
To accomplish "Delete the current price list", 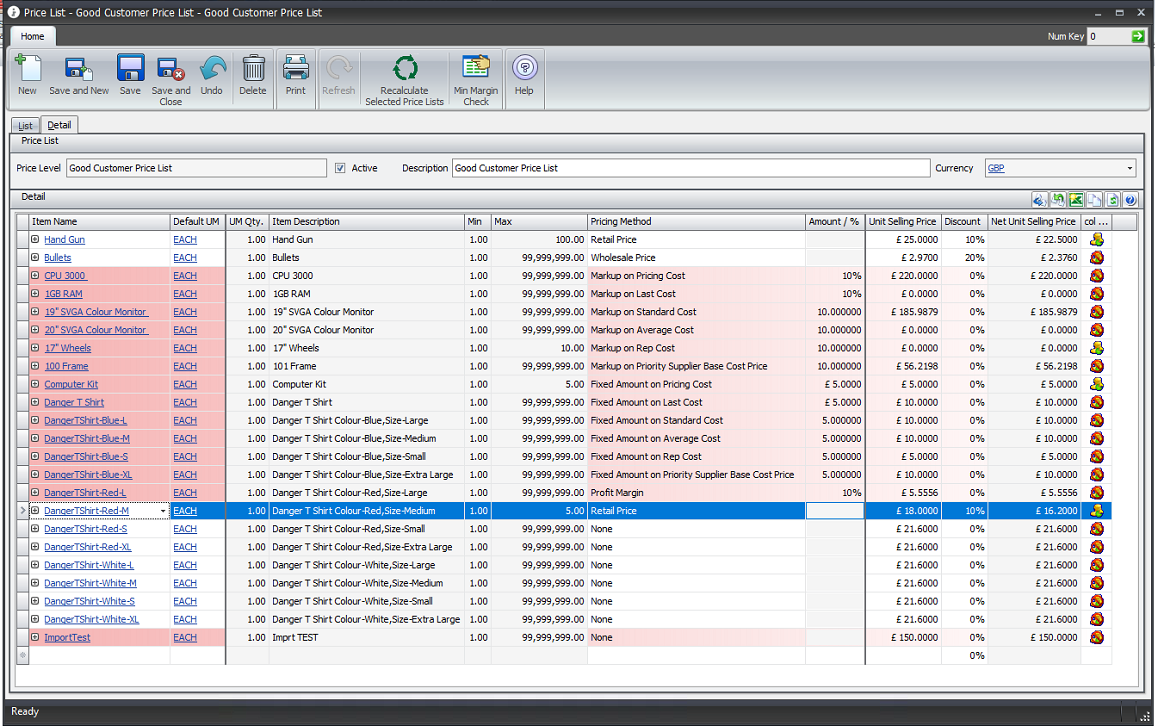I will pyautogui.click(x=253, y=70).
